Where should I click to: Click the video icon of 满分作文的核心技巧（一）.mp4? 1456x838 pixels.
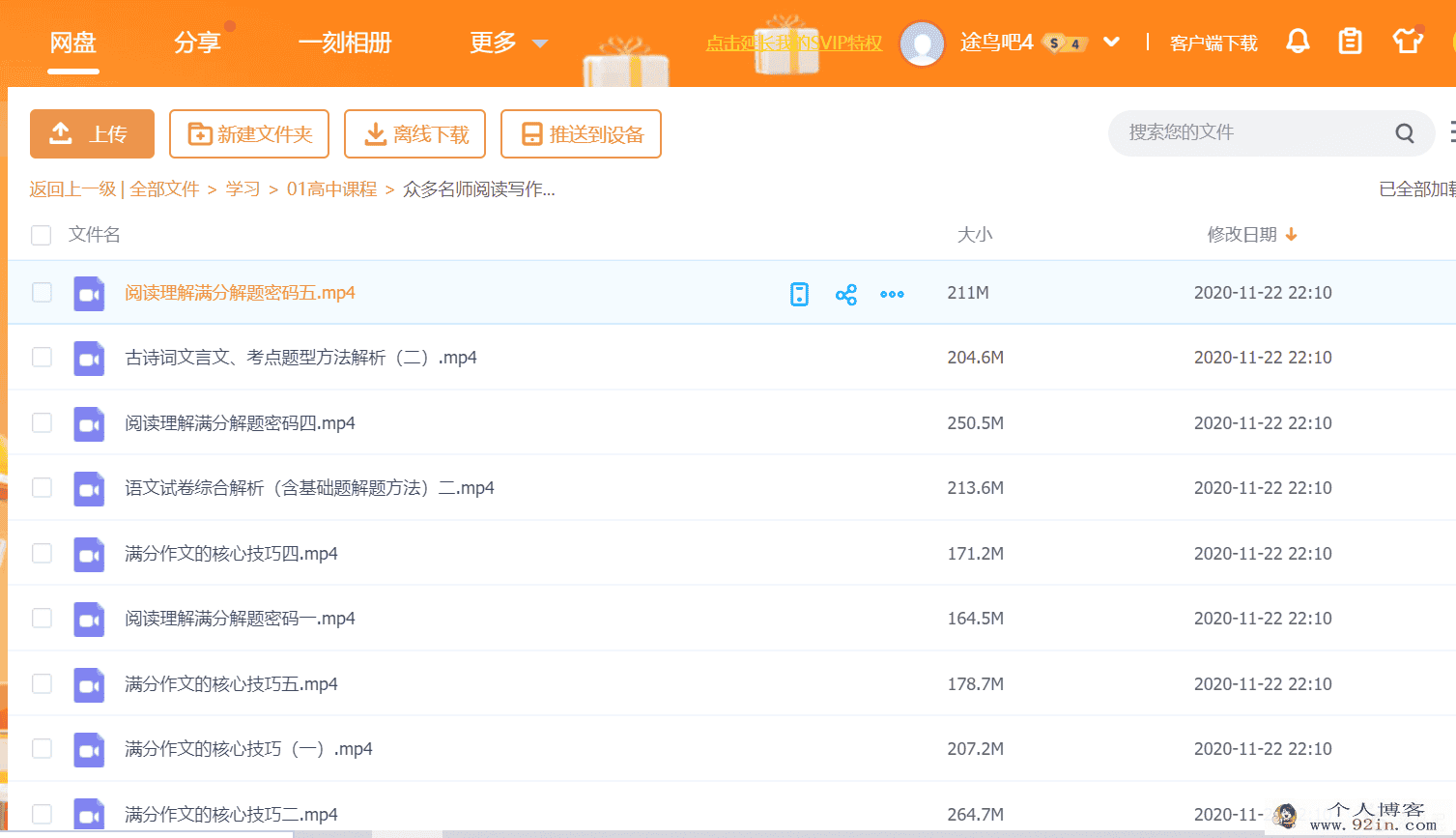pos(89,750)
